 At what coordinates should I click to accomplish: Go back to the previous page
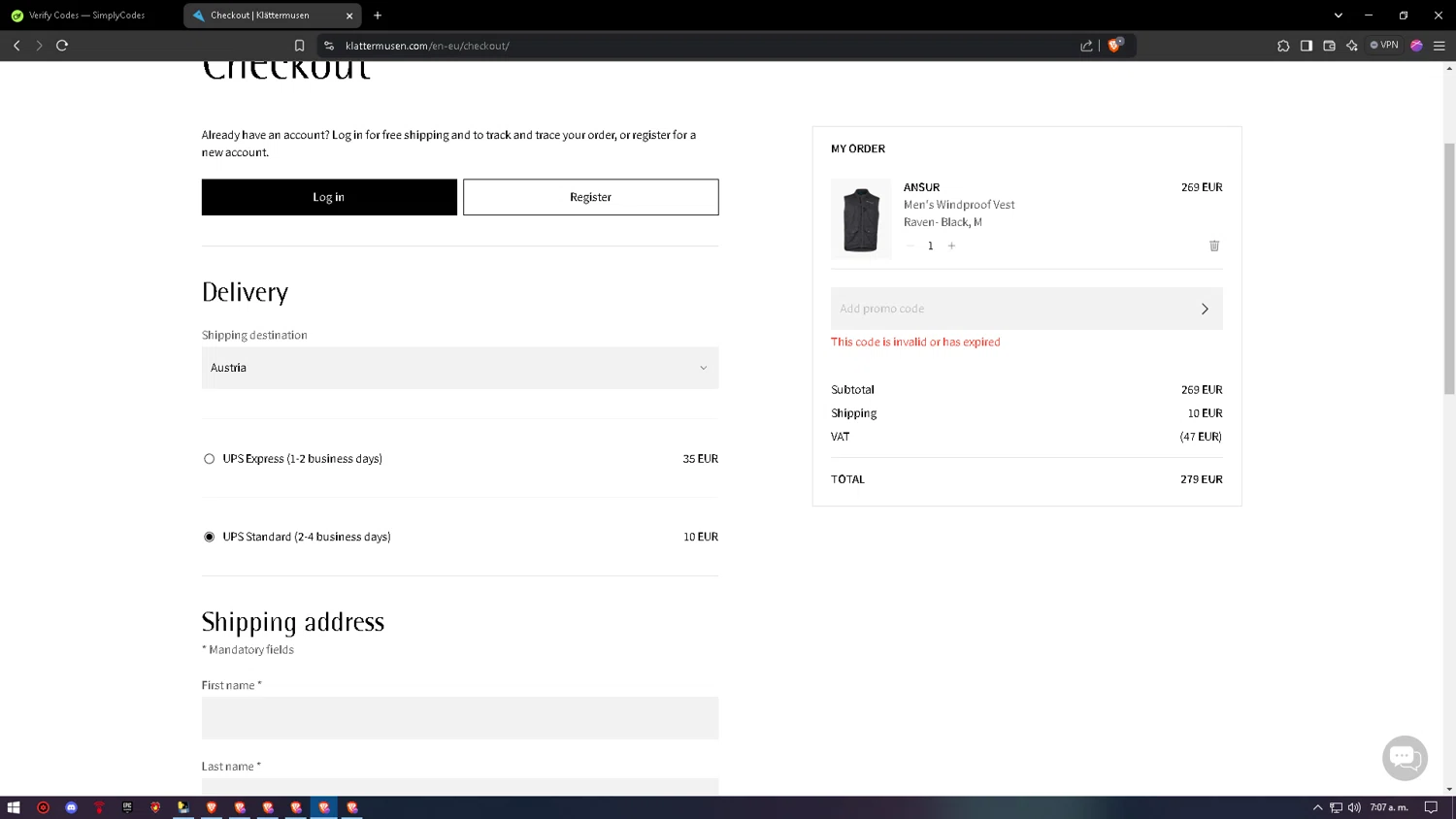(17, 46)
